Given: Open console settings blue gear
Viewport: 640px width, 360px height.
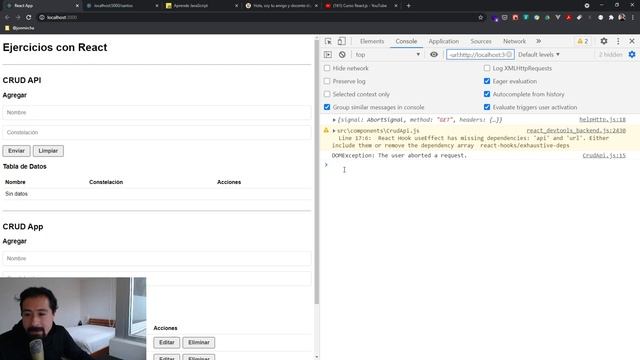Looking at the screenshot, I should coord(632,54).
